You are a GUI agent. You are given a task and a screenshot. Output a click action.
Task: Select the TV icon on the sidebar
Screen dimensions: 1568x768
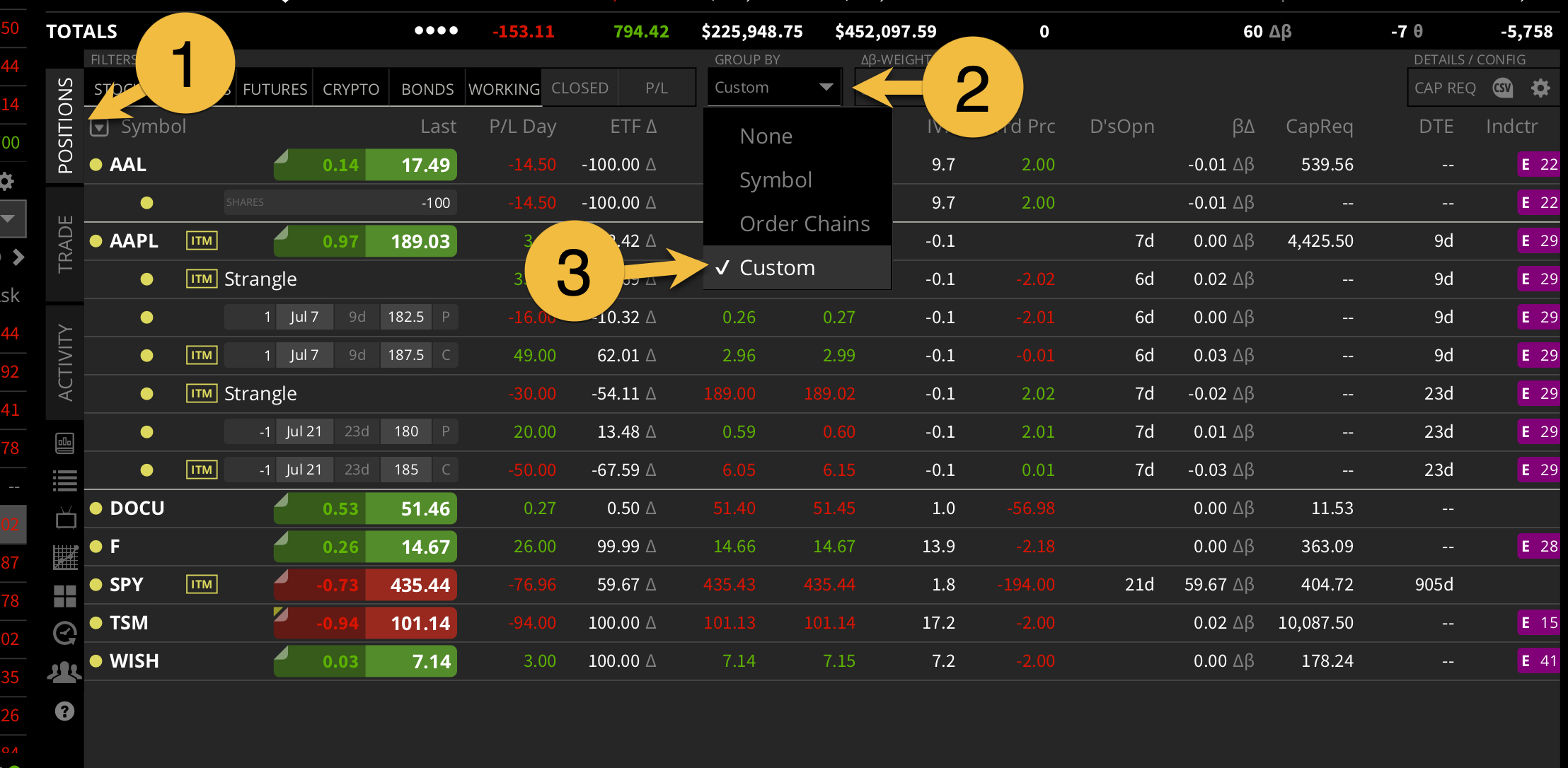pyautogui.click(x=64, y=518)
